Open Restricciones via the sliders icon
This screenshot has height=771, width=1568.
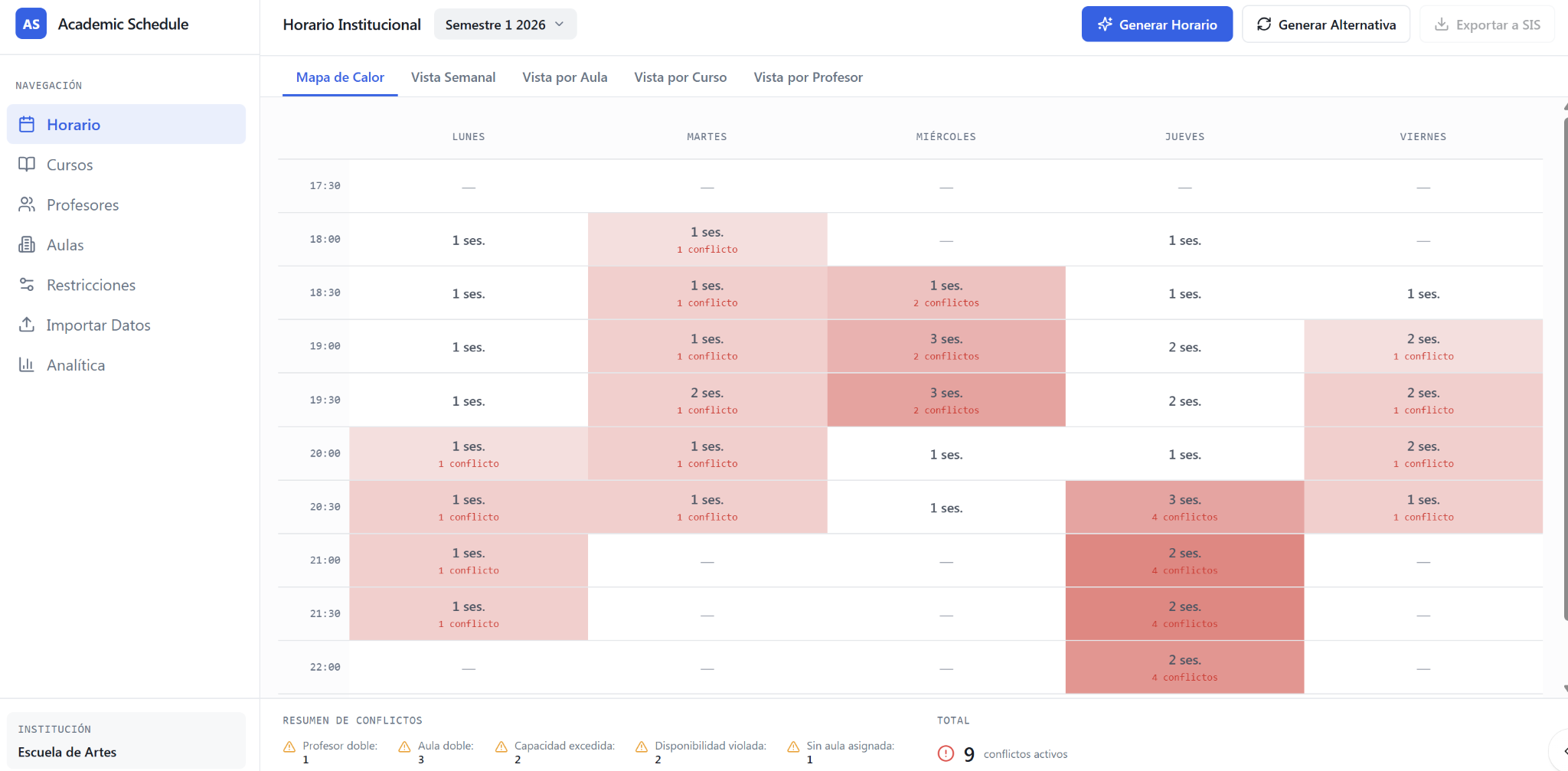[27, 285]
